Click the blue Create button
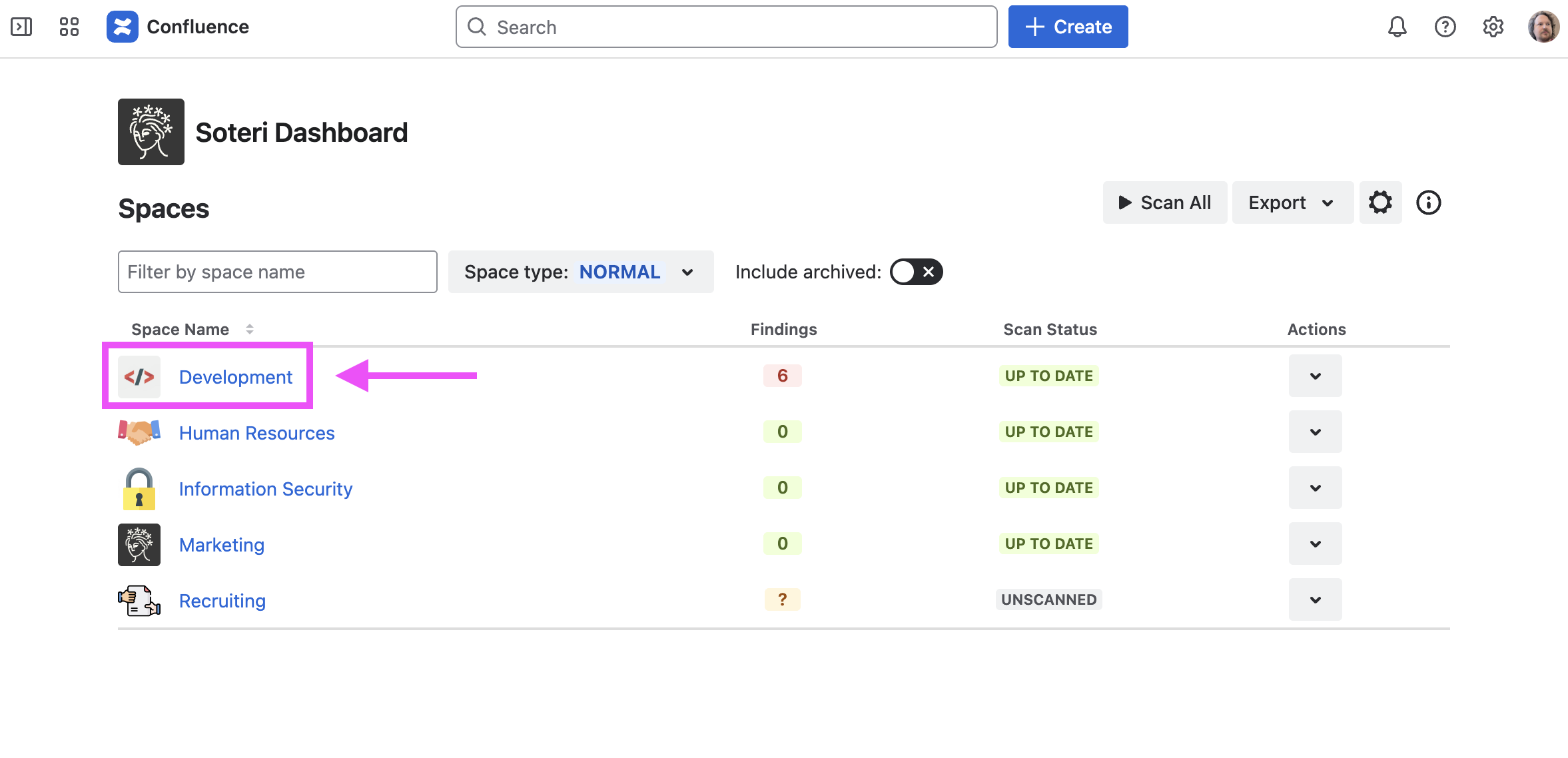Viewport: 1568px width, 758px height. coord(1068,27)
